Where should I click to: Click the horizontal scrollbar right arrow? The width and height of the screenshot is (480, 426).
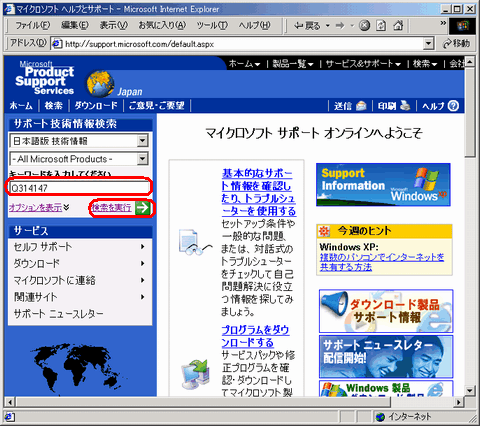click(x=459, y=402)
